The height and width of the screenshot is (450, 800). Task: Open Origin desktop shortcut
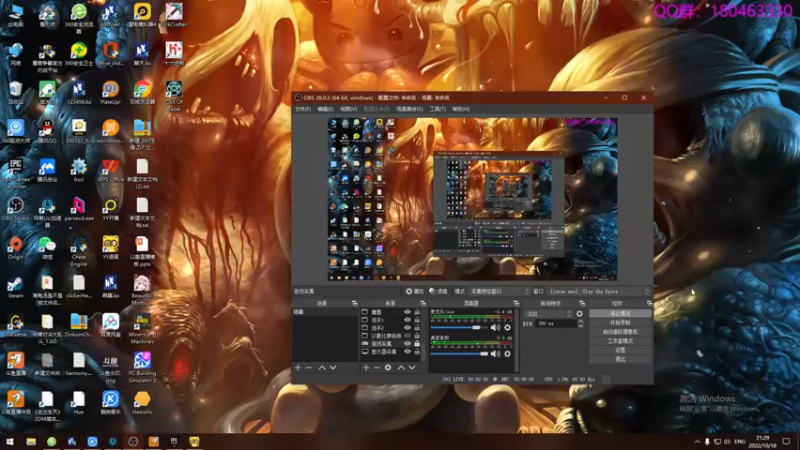tap(15, 248)
